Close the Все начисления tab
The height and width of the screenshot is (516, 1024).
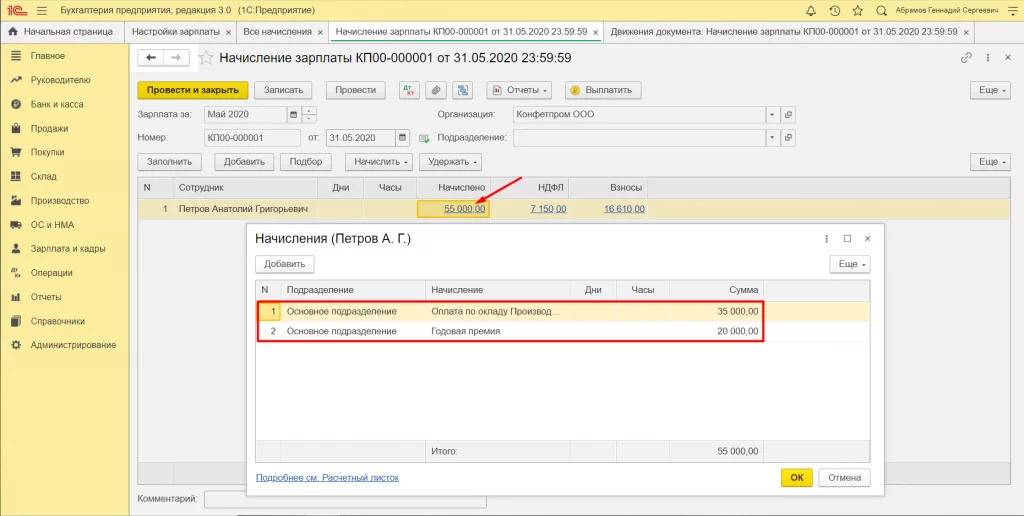click(321, 32)
